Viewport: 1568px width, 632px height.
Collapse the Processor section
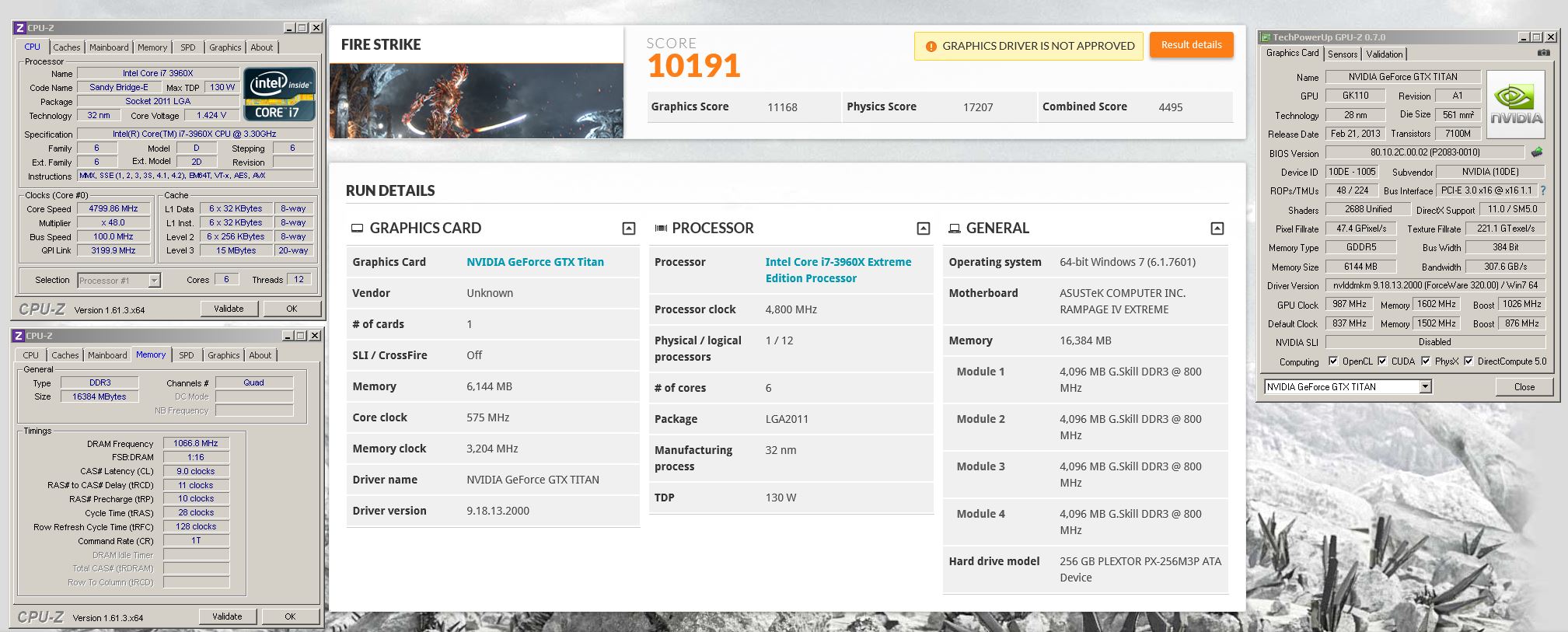coord(924,229)
